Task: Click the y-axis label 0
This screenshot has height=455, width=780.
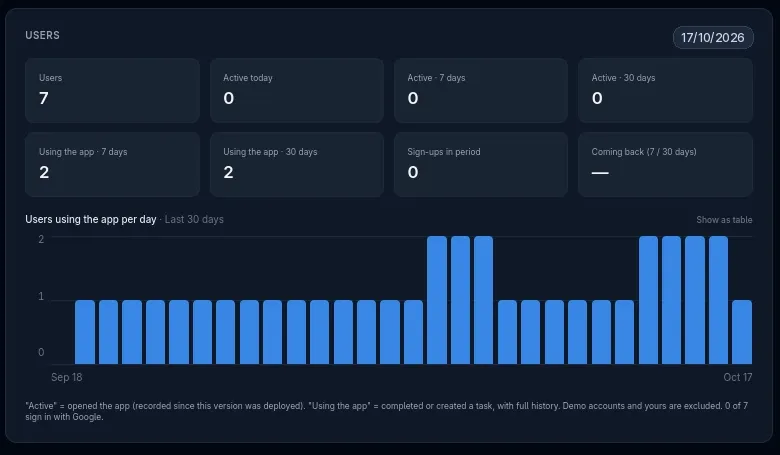Action: point(41,353)
